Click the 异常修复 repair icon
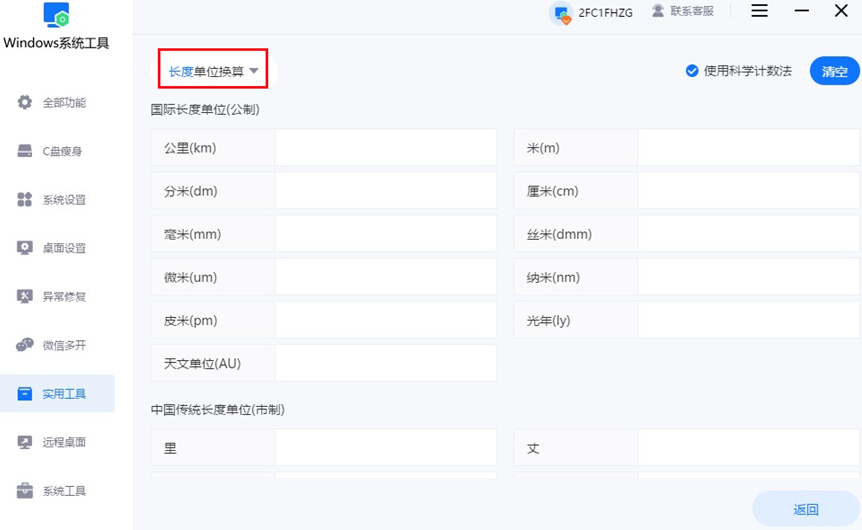 (25, 296)
